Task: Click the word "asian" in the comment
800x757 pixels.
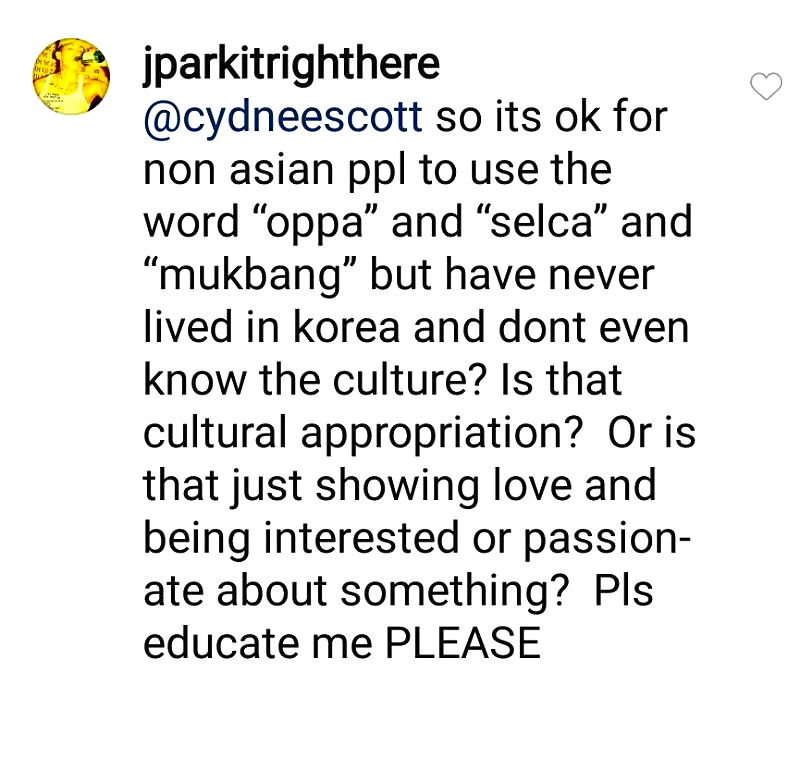Action: (x=282, y=170)
